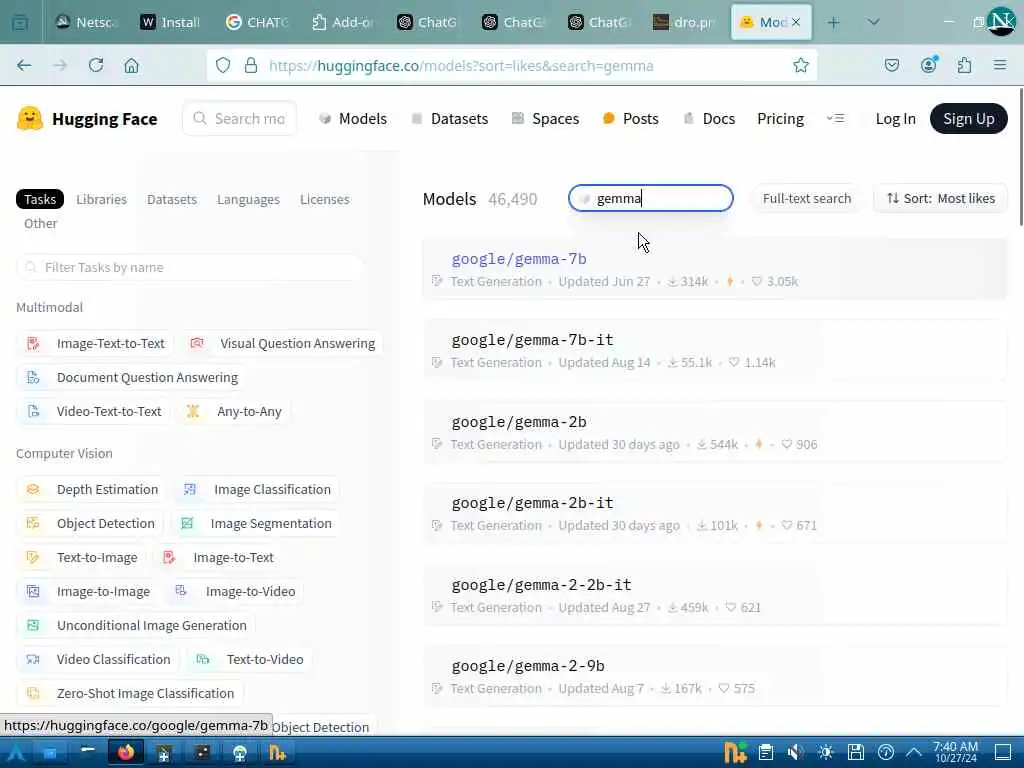Select the Visual Question Answering task filter
The height and width of the screenshot is (768, 1024).
(283, 344)
